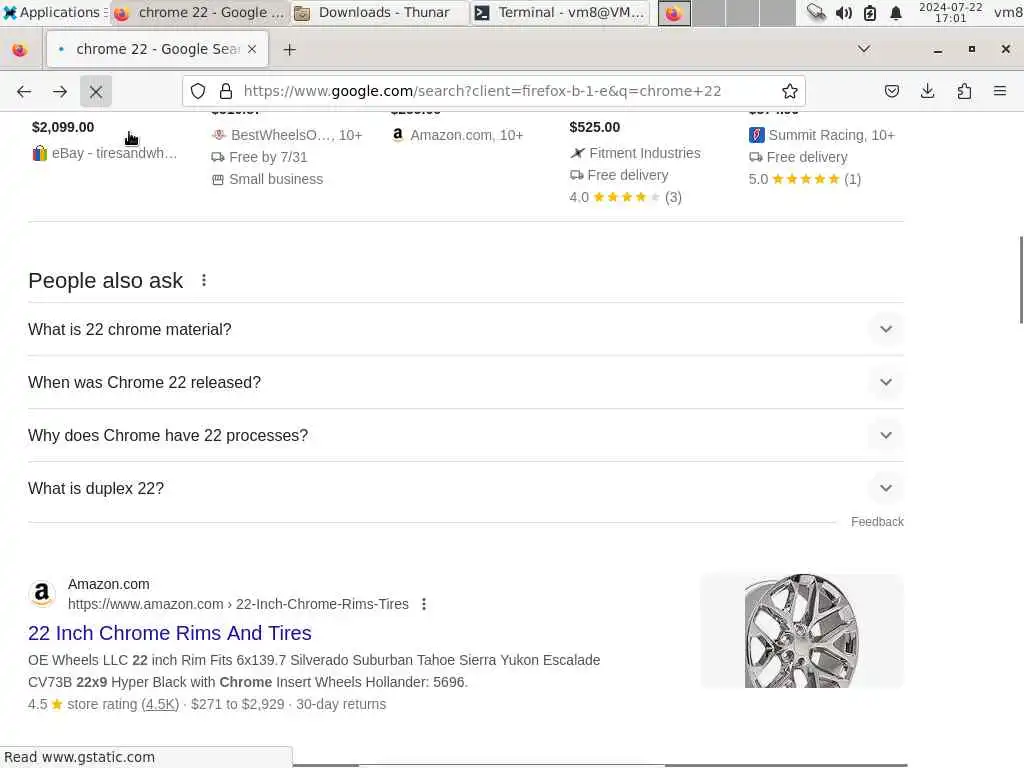Go back to the previous page

pyautogui.click(x=24, y=91)
